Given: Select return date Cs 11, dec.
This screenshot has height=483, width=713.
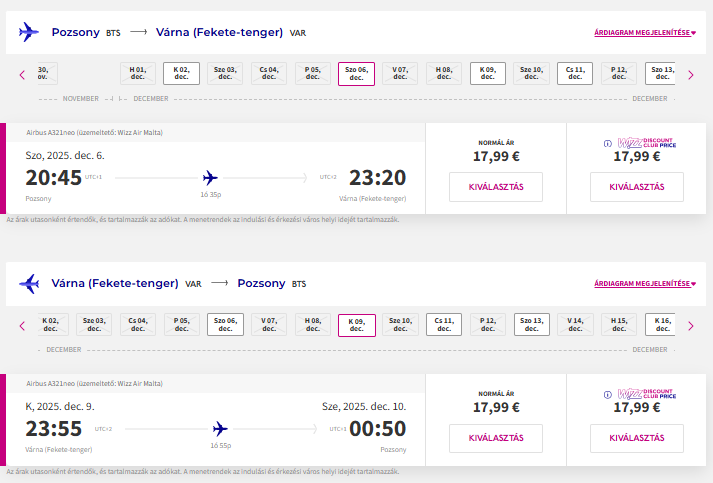Looking at the screenshot, I should pos(444,325).
